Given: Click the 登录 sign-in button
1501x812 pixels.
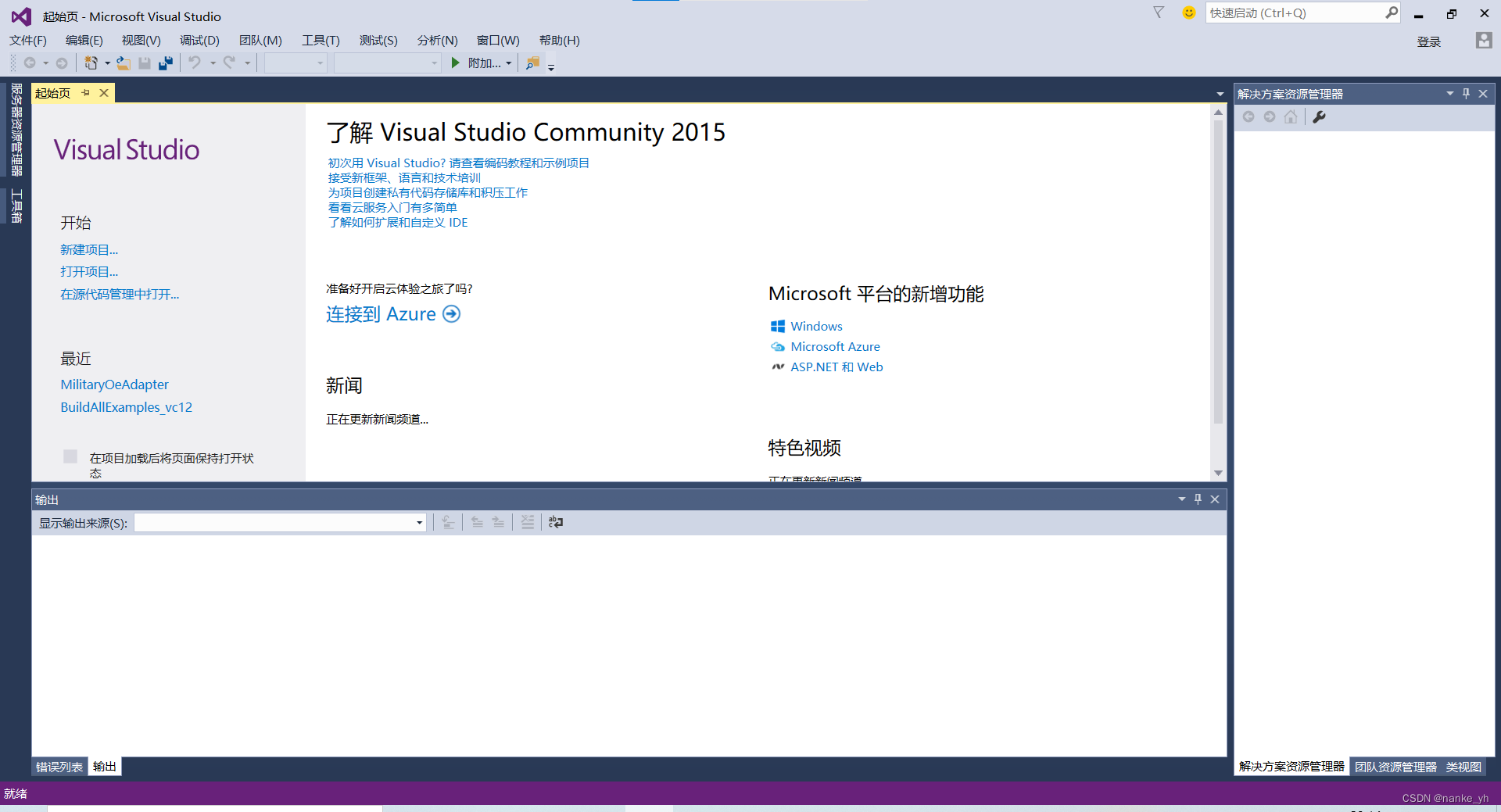Looking at the screenshot, I should tap(1428, 41).
